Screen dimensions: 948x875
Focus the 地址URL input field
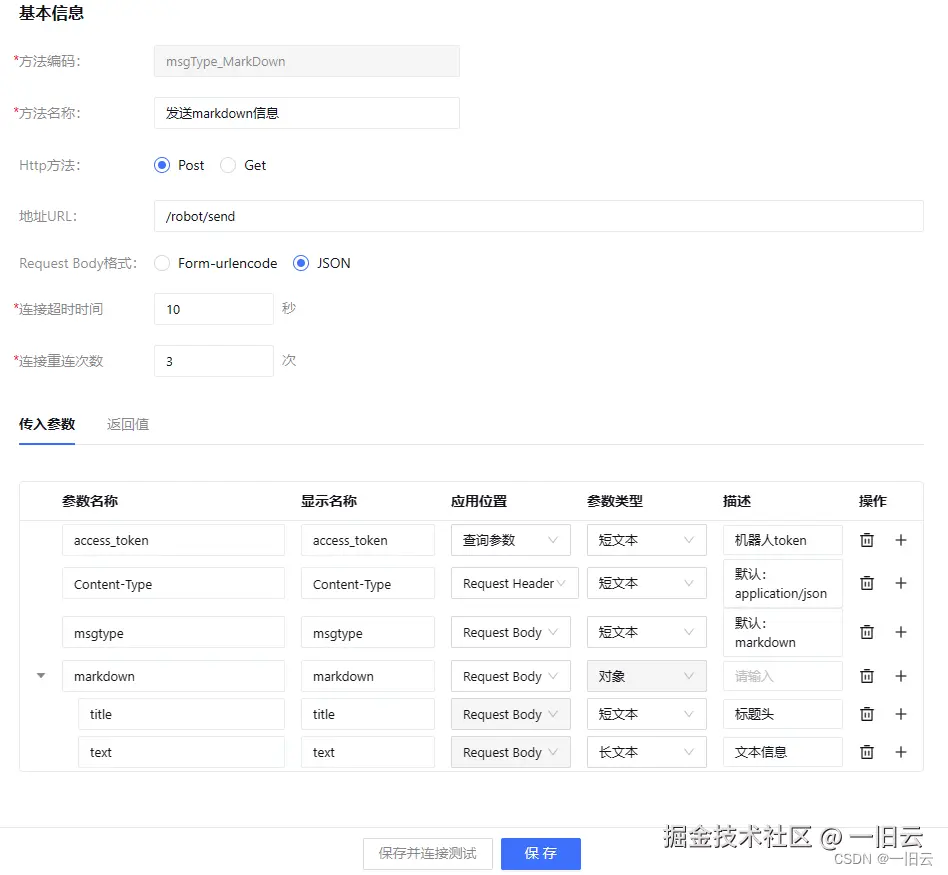click(x=539, y=216)
